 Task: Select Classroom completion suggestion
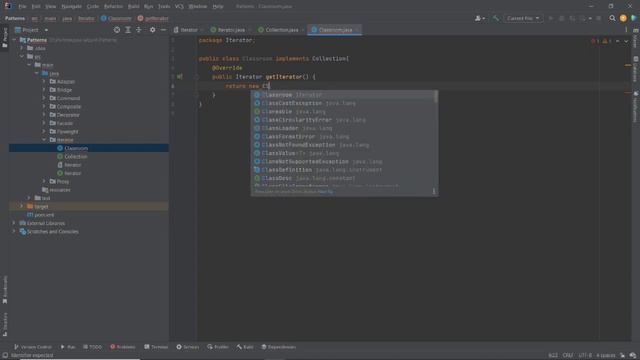click(x=344, y=95)
